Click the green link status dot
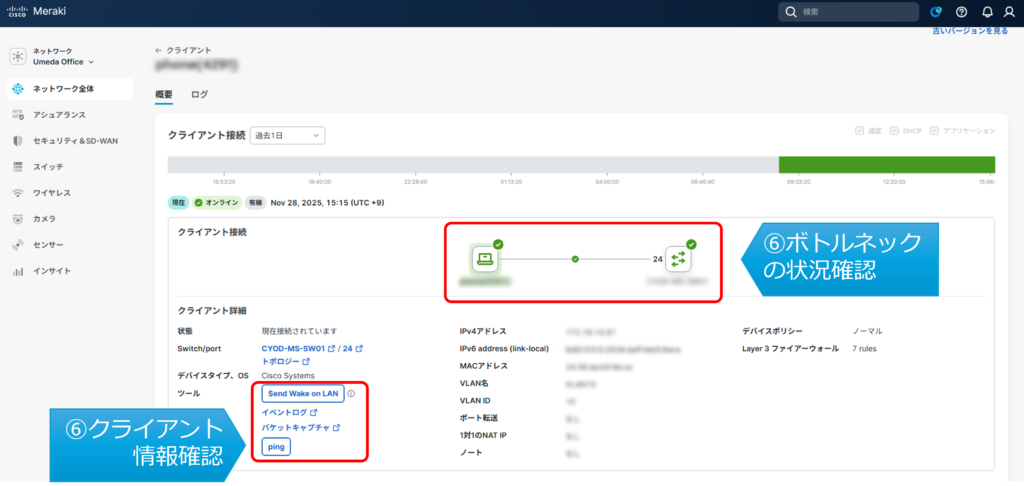The image size is (1024, 486). (575, 259)
